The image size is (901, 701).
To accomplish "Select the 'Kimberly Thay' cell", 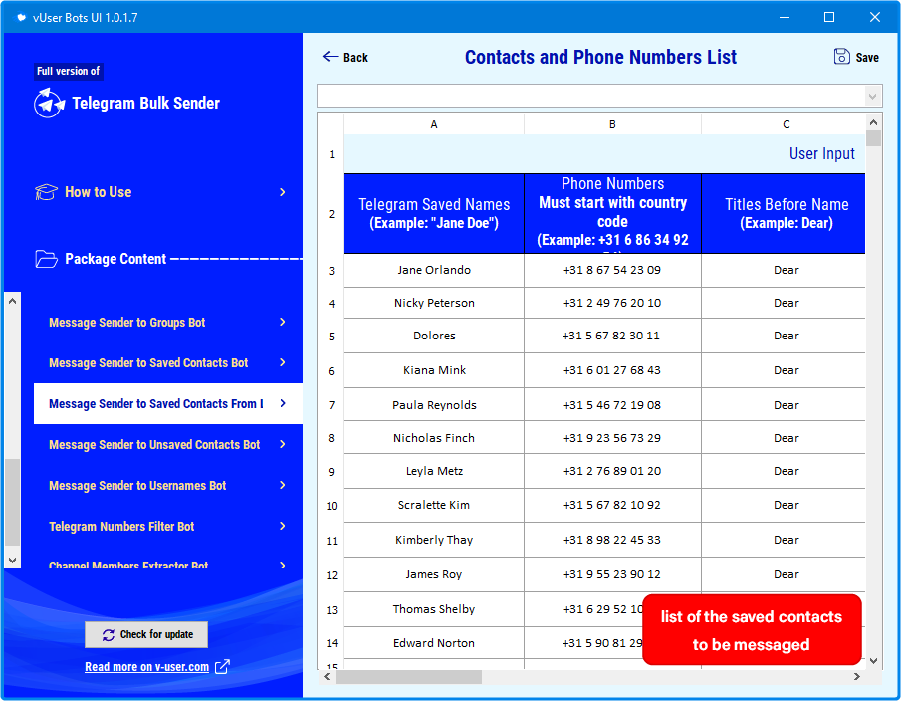I will (x=434, y=540).
